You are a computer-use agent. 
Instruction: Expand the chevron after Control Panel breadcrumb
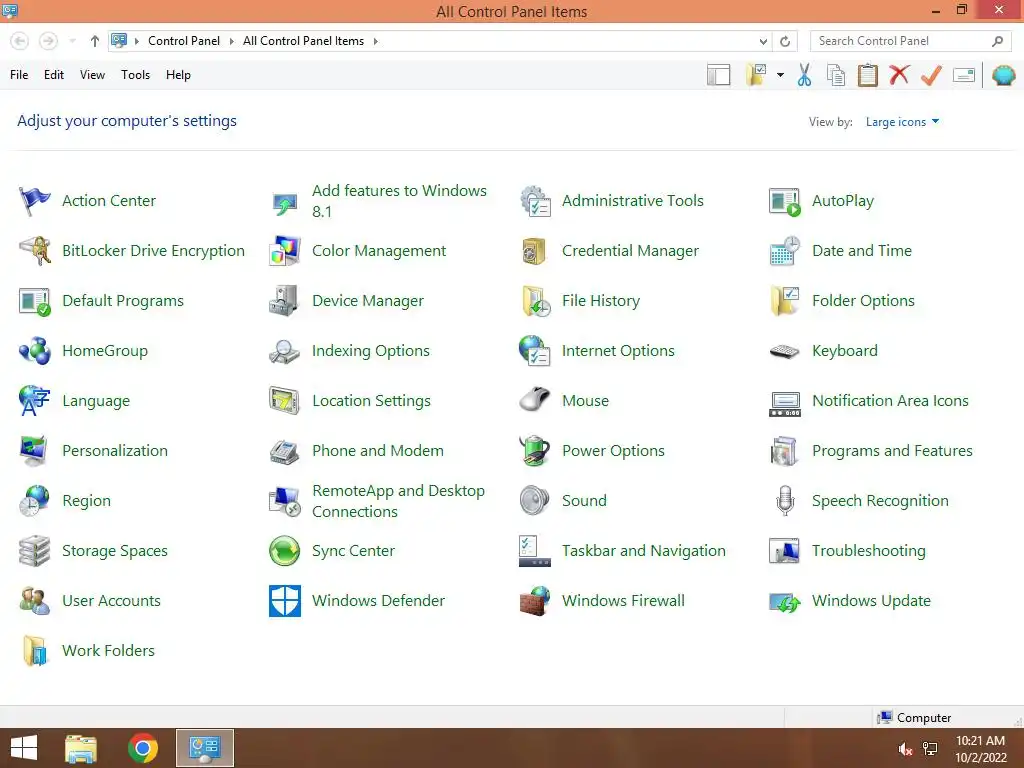coord(231,41)
